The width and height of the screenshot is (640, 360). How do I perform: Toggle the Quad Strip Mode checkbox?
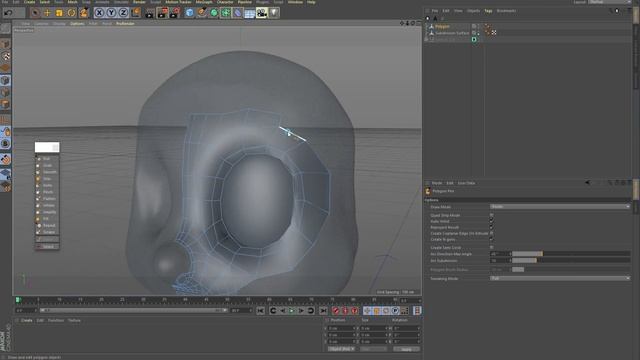point(491,215)
